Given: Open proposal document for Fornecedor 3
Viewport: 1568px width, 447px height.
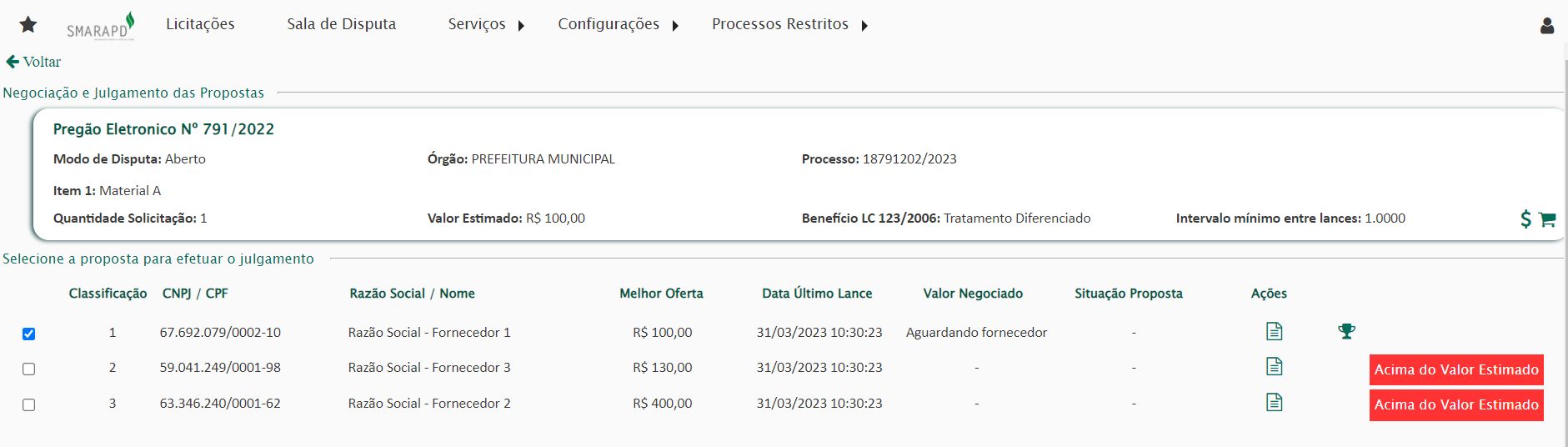Looking at the screenshot, I should tap(1274, 367).
